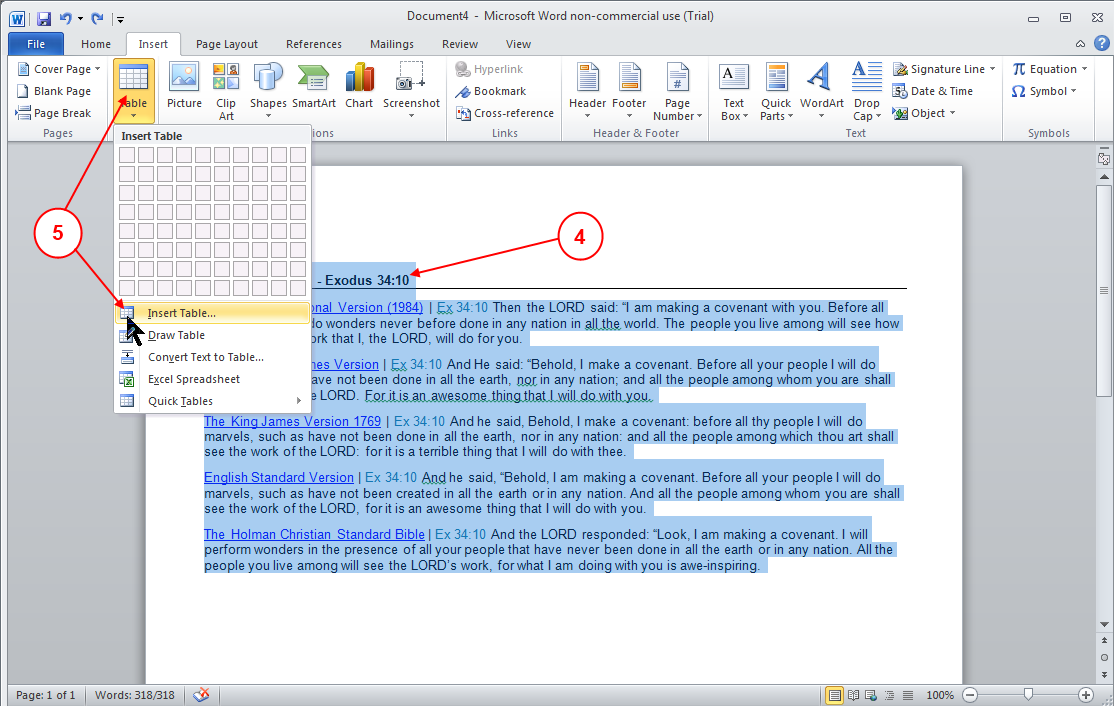This screenshot has width=1114, height=706.
Task: Open the Text Box gallery
Action: [734, 91]
